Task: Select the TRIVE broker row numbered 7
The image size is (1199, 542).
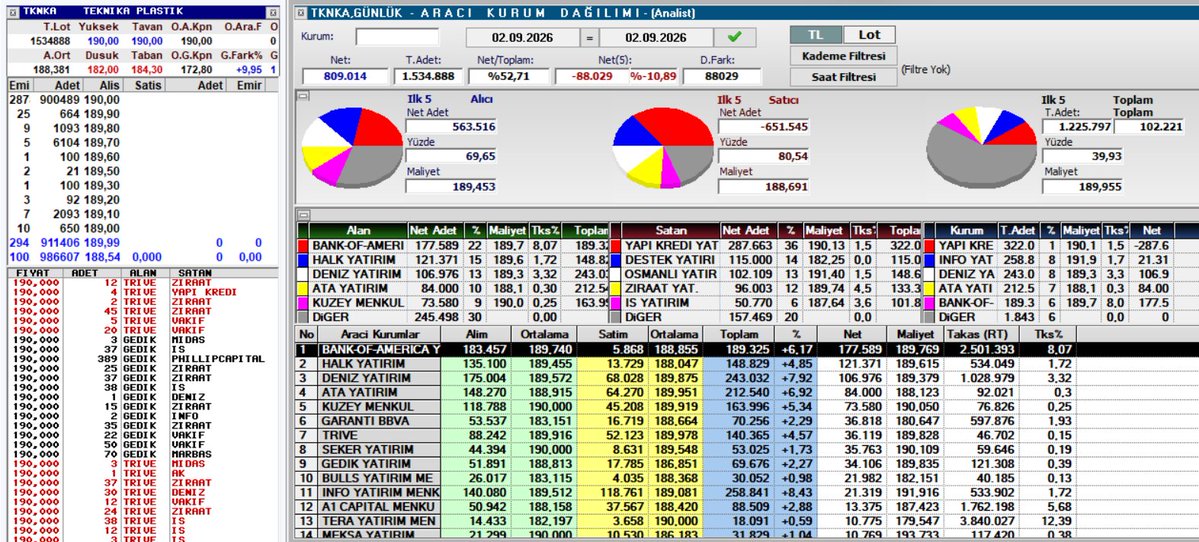Action: pos(688,435)
